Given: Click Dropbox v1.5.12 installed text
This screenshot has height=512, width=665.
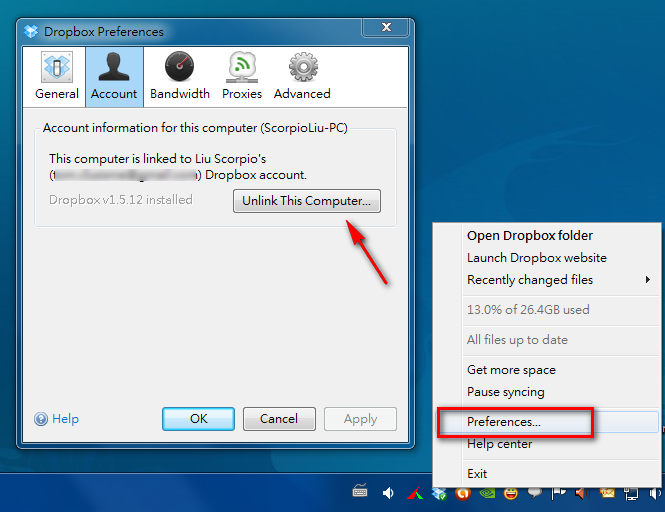Looking at the screenshot, I should [120, 200].
